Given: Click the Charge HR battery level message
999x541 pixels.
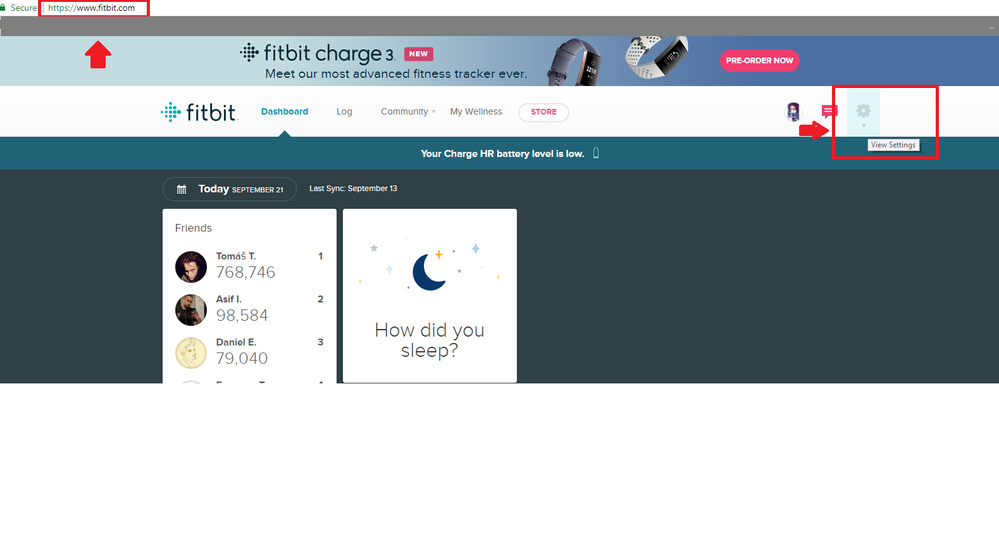Looking at the screenshot, I should (502, 154).
